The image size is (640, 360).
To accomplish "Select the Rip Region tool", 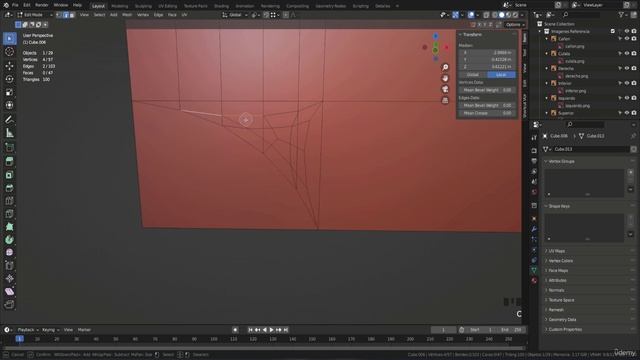I will 9,304.
